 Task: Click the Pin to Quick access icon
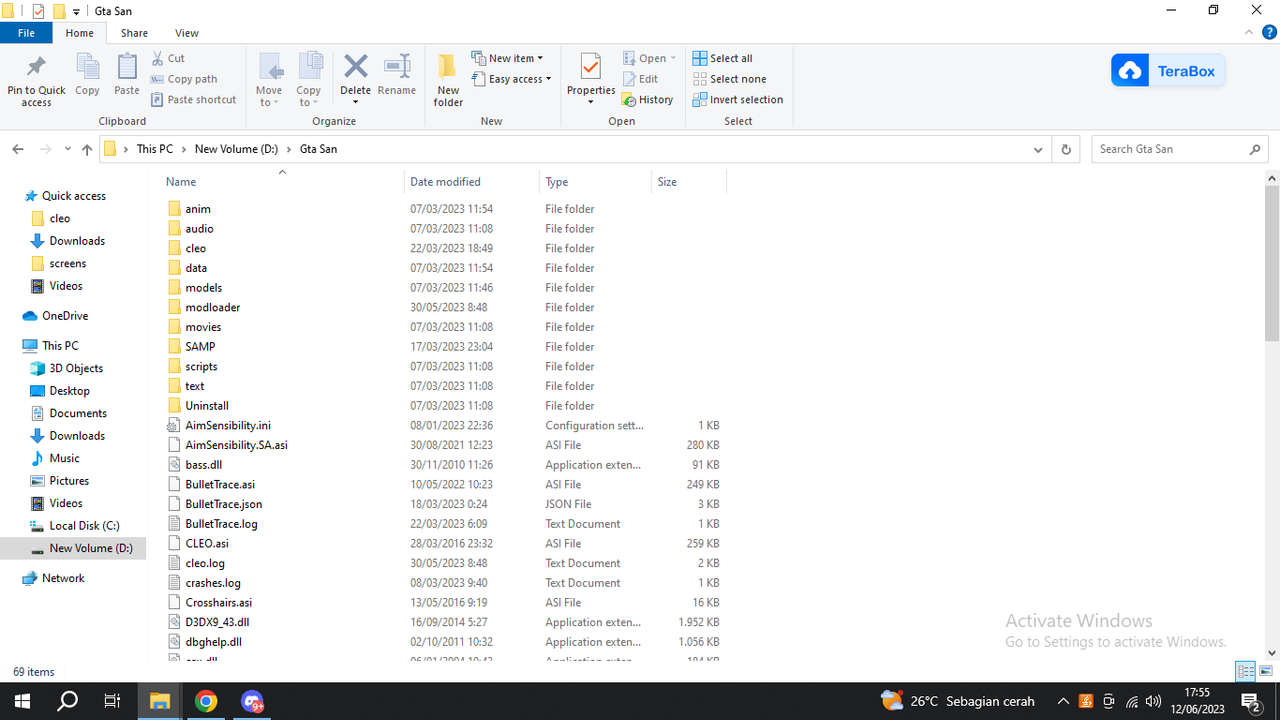point(36,68)
